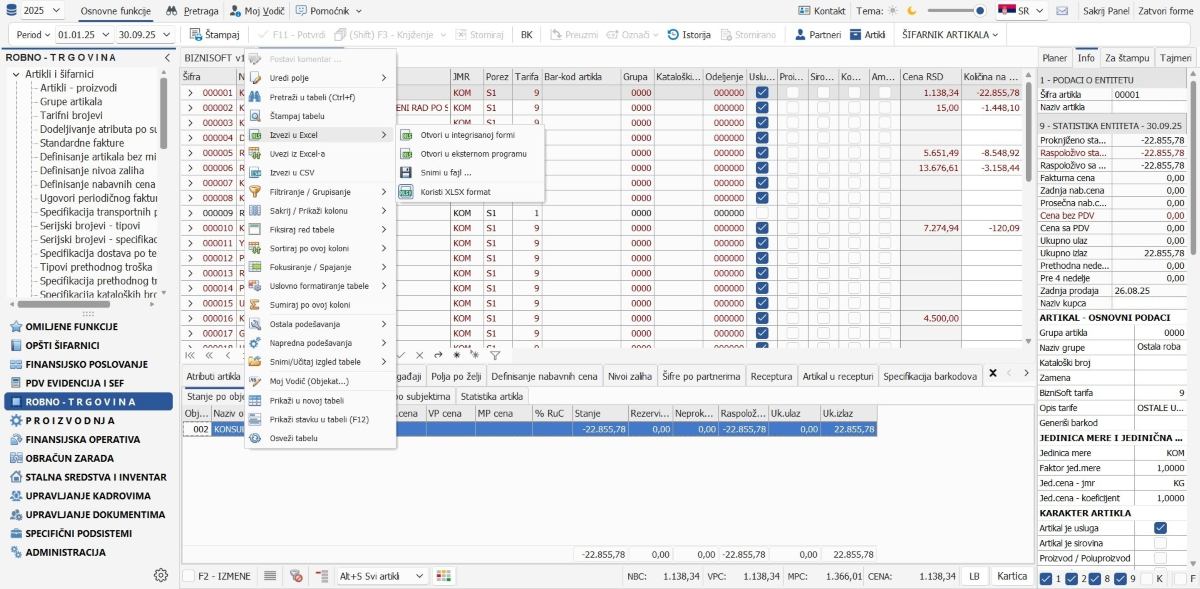Check the 'Artikal je sirovina' checkbox
The height and width of the screenshot is (589, 1200).
pyautogui.click(x=1160, y=543)
